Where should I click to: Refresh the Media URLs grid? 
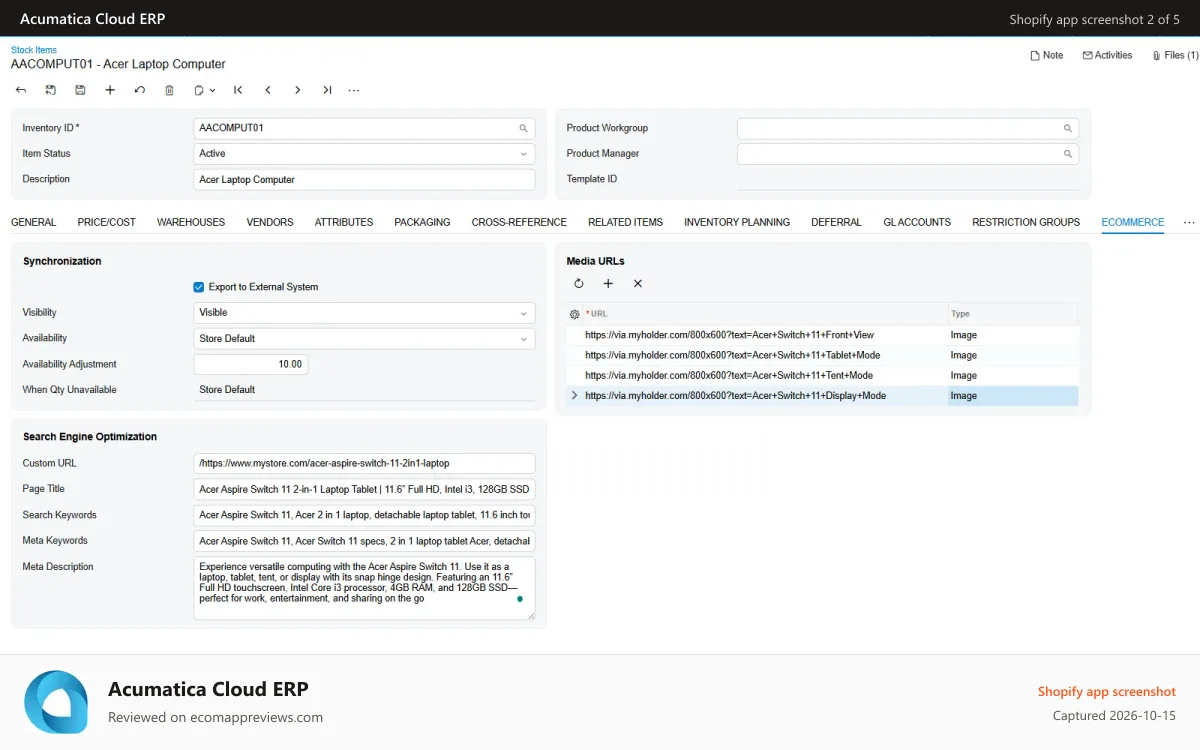pyautogui.click(x=579, y=284)
